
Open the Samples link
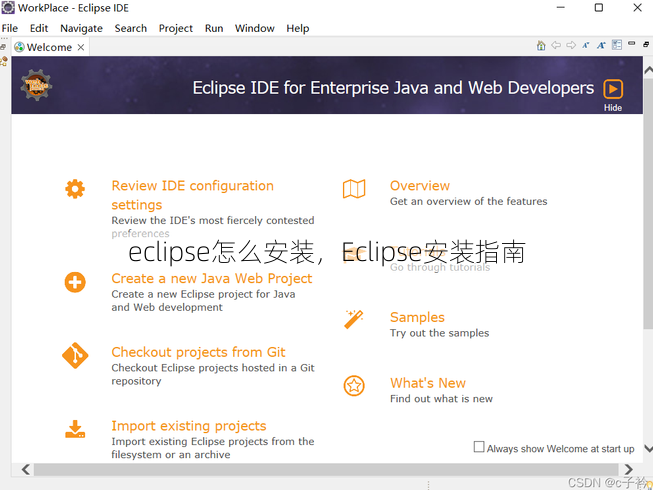417,317
